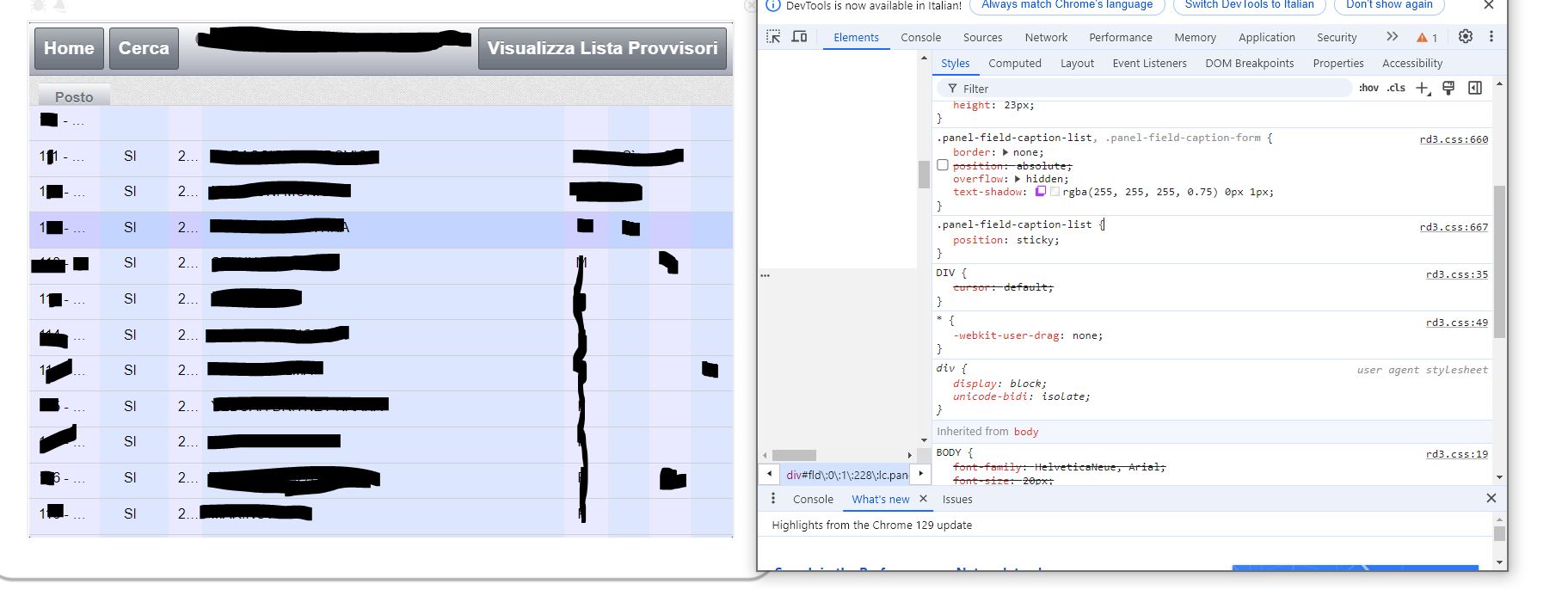This screenshot has width=1568, height=590.
Task: Open source link rd3.css:660
Action: [x=1453, y=139]
